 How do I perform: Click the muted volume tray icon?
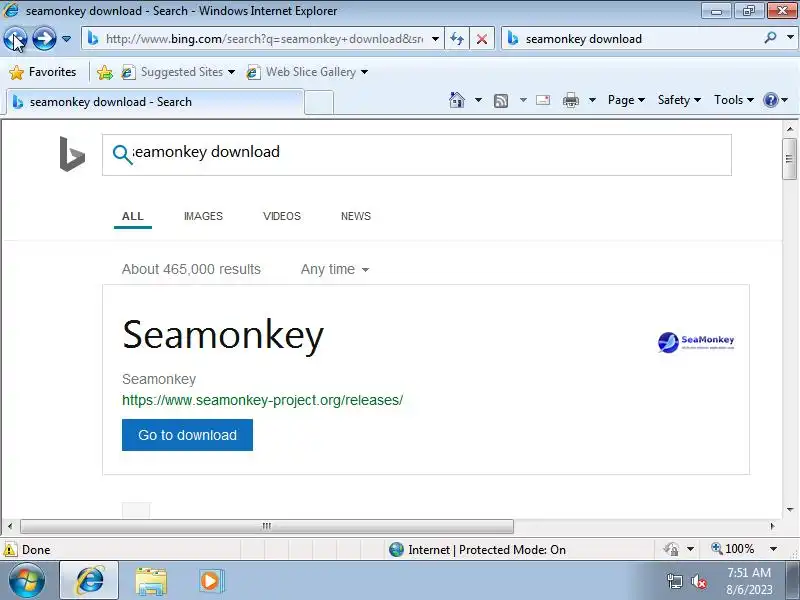(x=699, y=582)
